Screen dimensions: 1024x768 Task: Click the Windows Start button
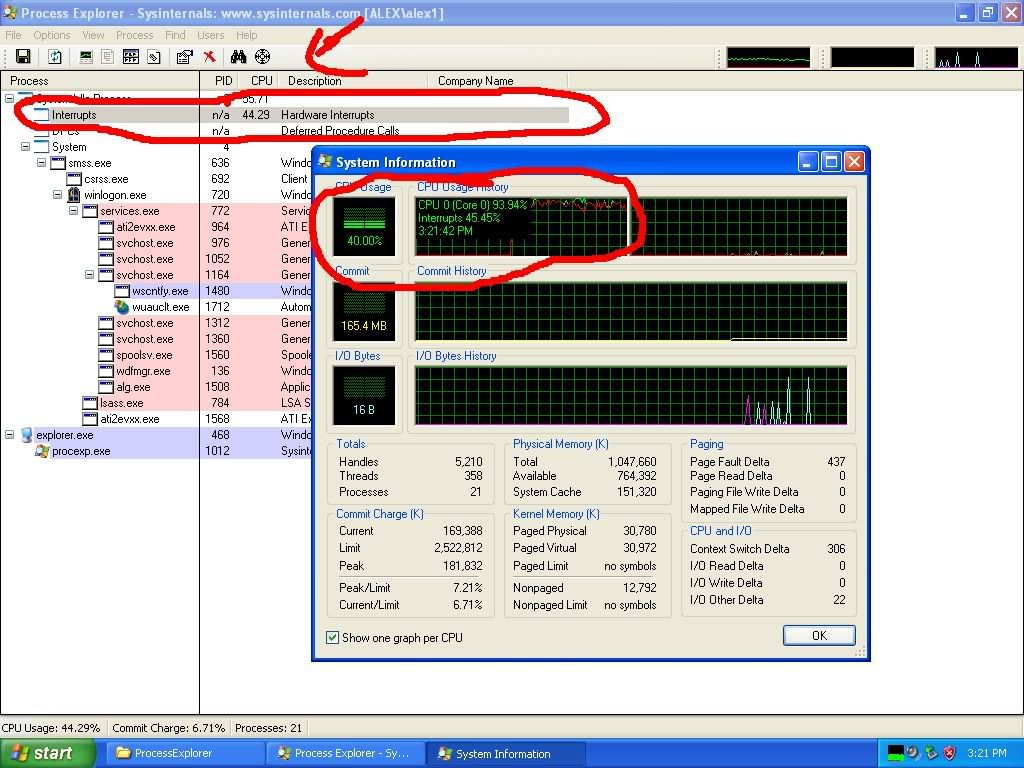coord(47,753)
